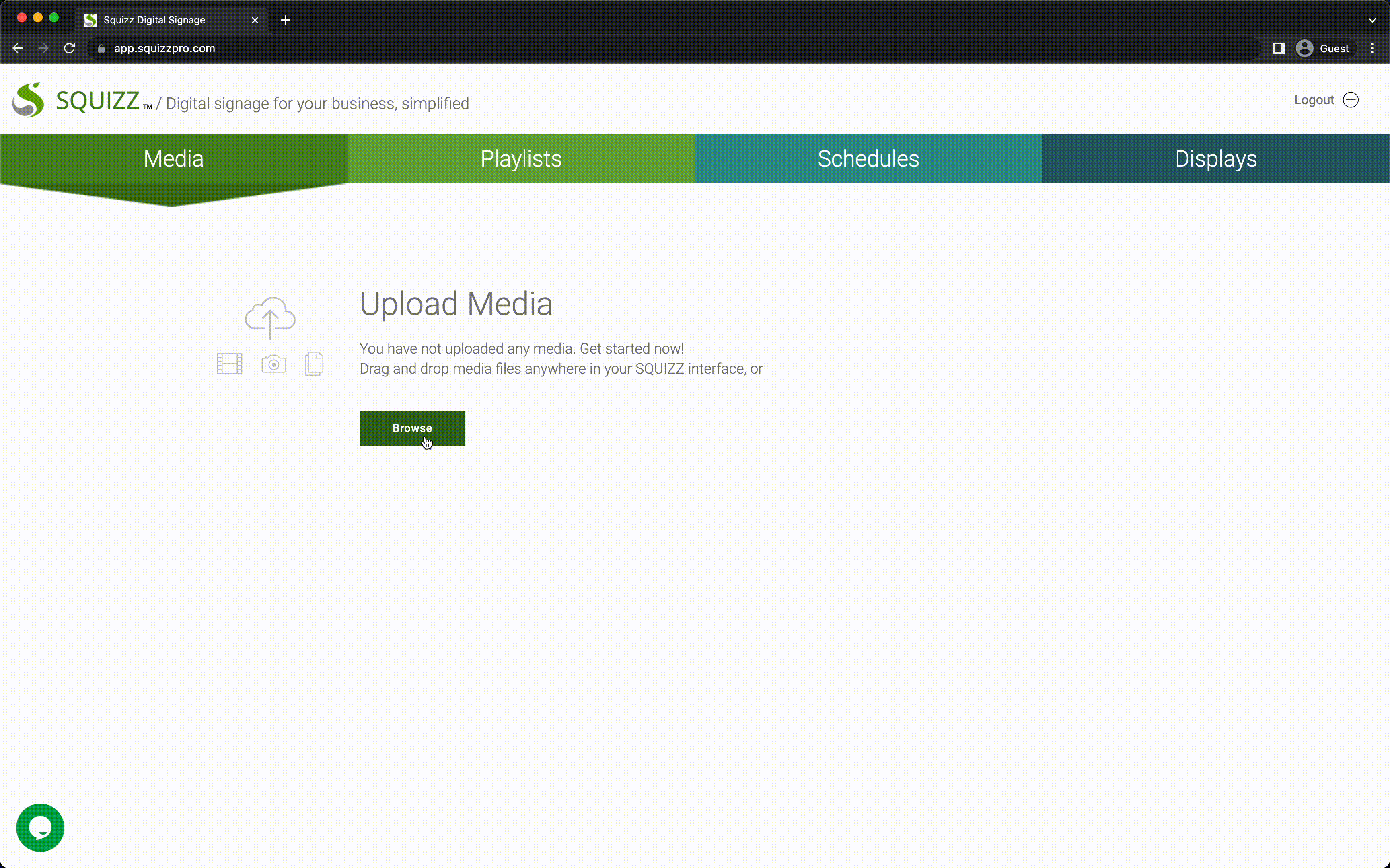Screen dimensions: 1390x868
Task: Click the Logout circle icon
Action: (x=1351, y=100)
